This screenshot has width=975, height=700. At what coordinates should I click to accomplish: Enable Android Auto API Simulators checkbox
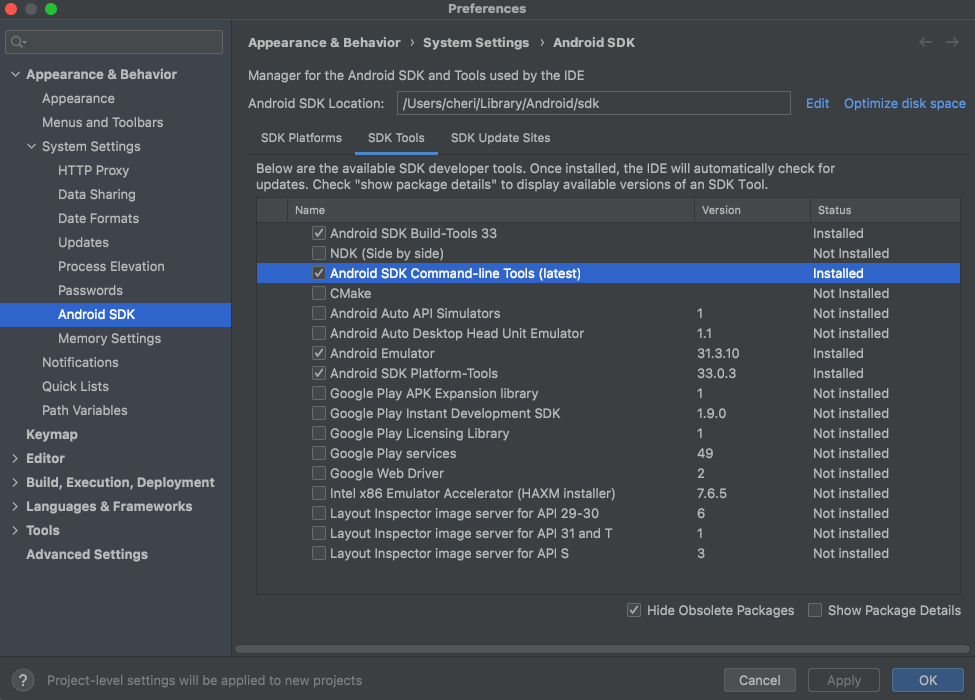click(319, 313)
